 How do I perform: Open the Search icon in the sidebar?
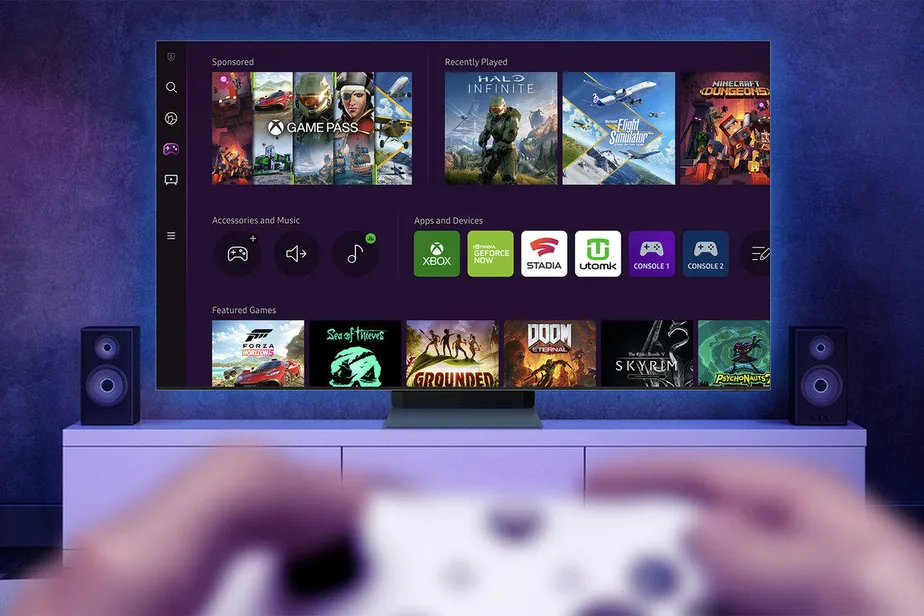pyautogui.click(x=171, y=87)
